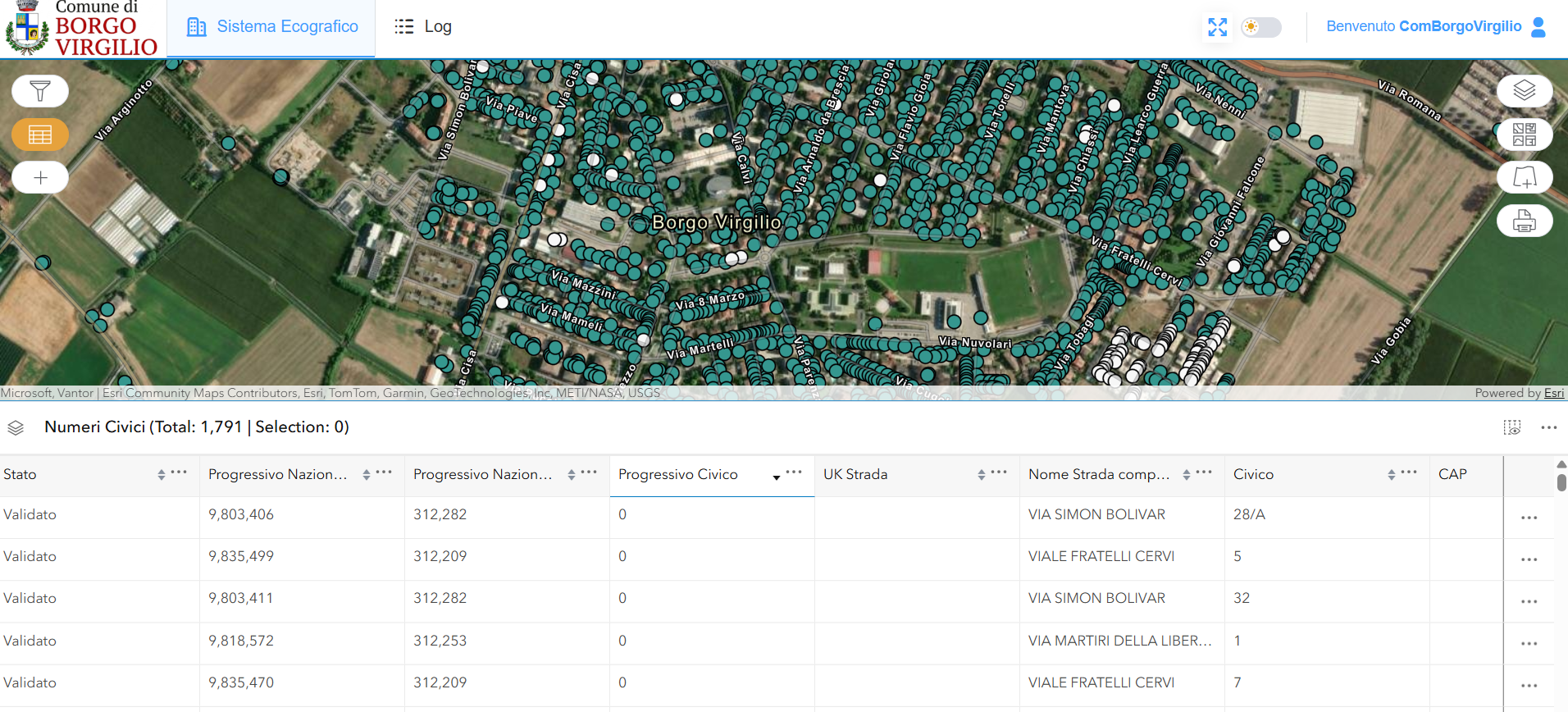Toggle the attribute table button
1568x712 pixels.
click(40, 135)
